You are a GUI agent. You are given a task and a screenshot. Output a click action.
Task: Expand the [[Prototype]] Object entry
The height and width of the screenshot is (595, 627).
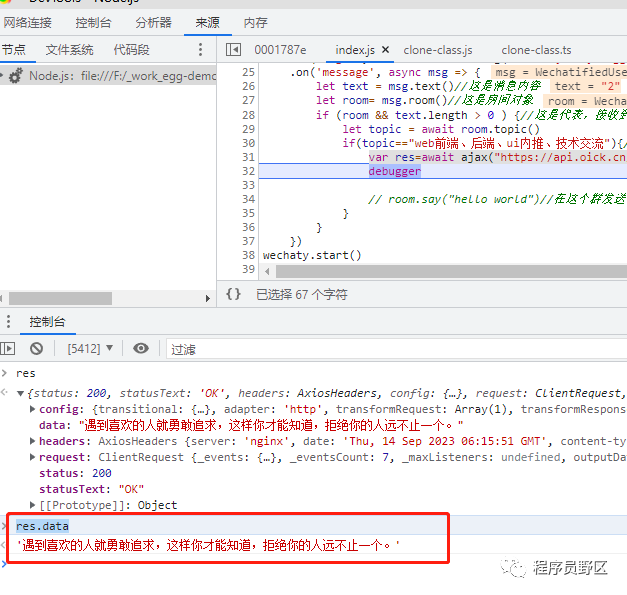point(32,505)
